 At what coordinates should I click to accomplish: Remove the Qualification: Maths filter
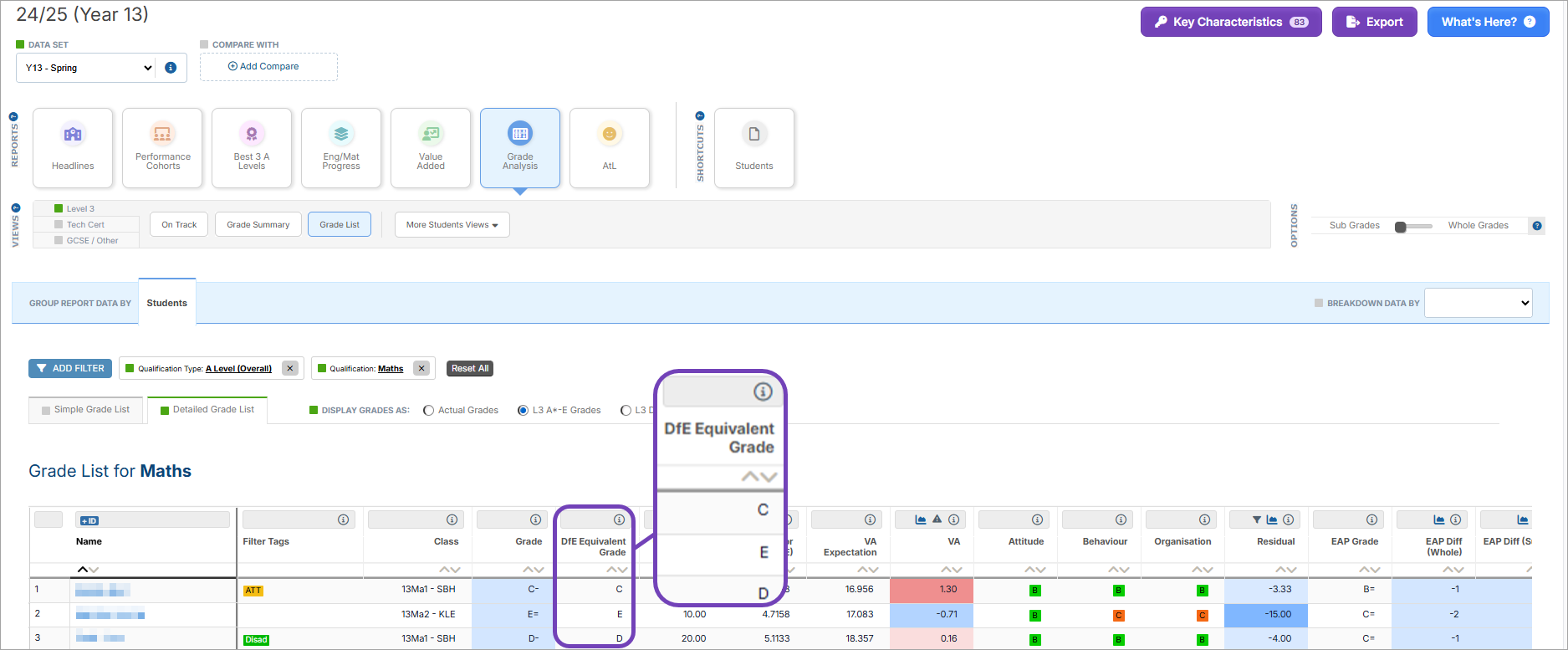[421, 368]
